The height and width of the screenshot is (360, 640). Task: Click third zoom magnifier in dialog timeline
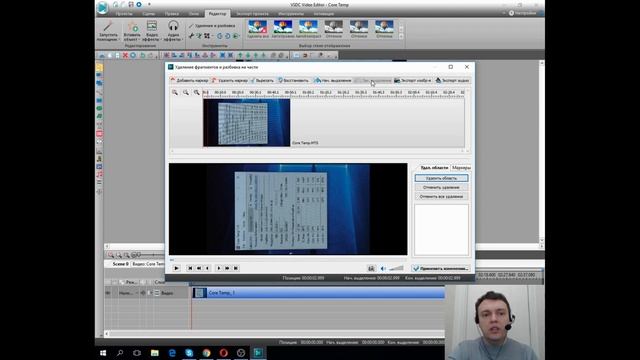(x=197, y=93)
